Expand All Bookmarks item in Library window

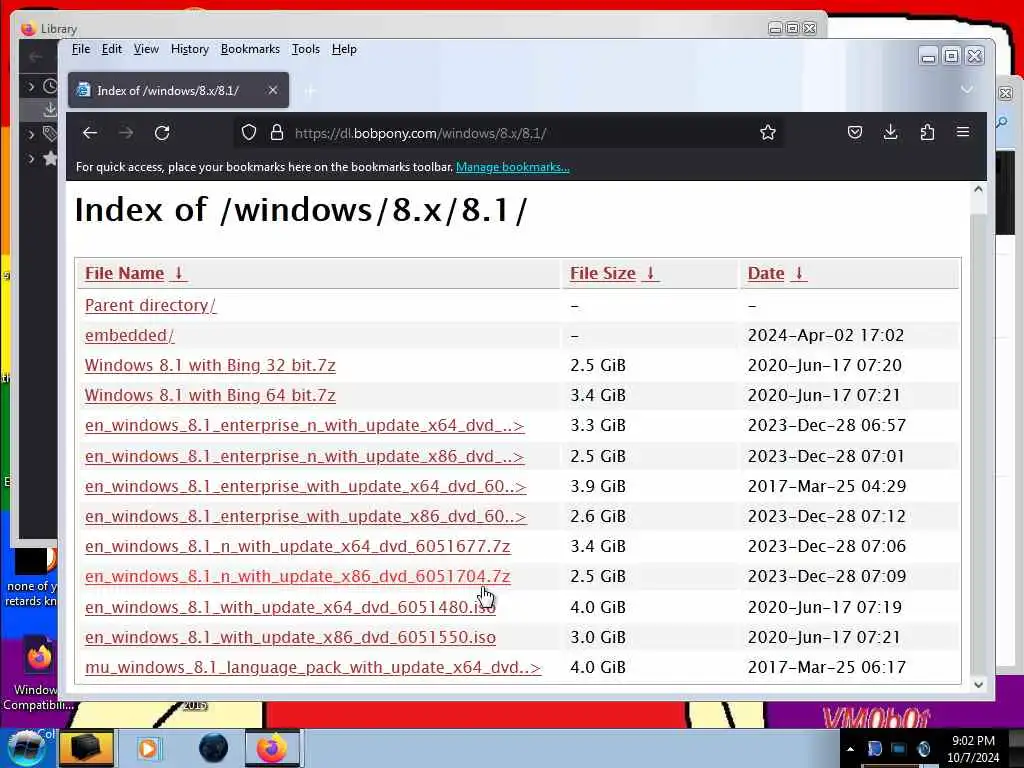tap(31, 158)
